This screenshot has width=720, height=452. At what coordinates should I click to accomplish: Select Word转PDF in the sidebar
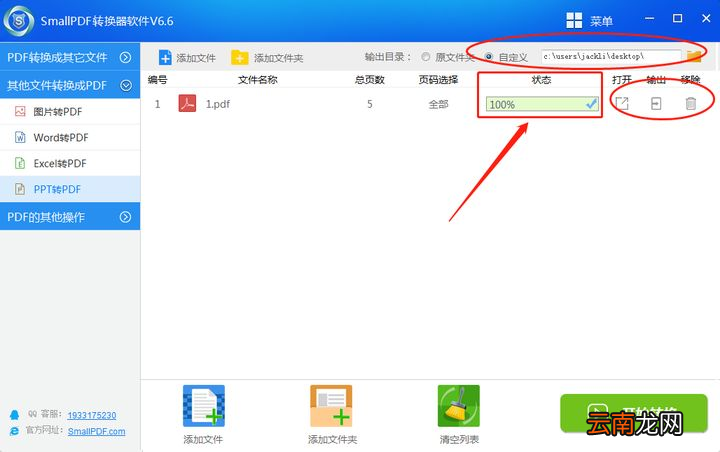(60, 137)
